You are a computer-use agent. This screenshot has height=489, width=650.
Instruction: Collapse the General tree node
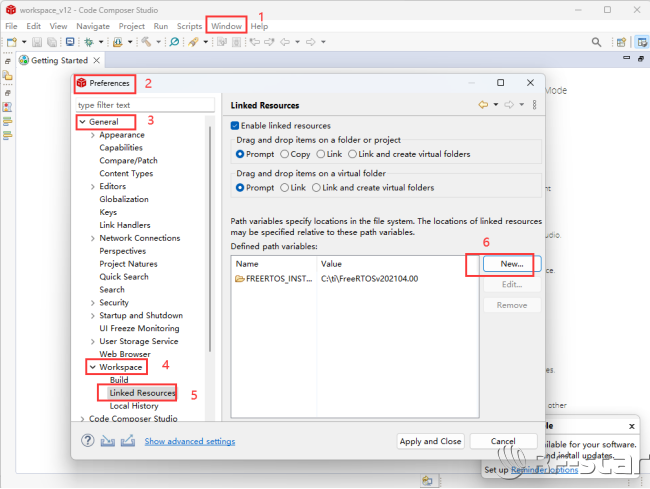82,122
